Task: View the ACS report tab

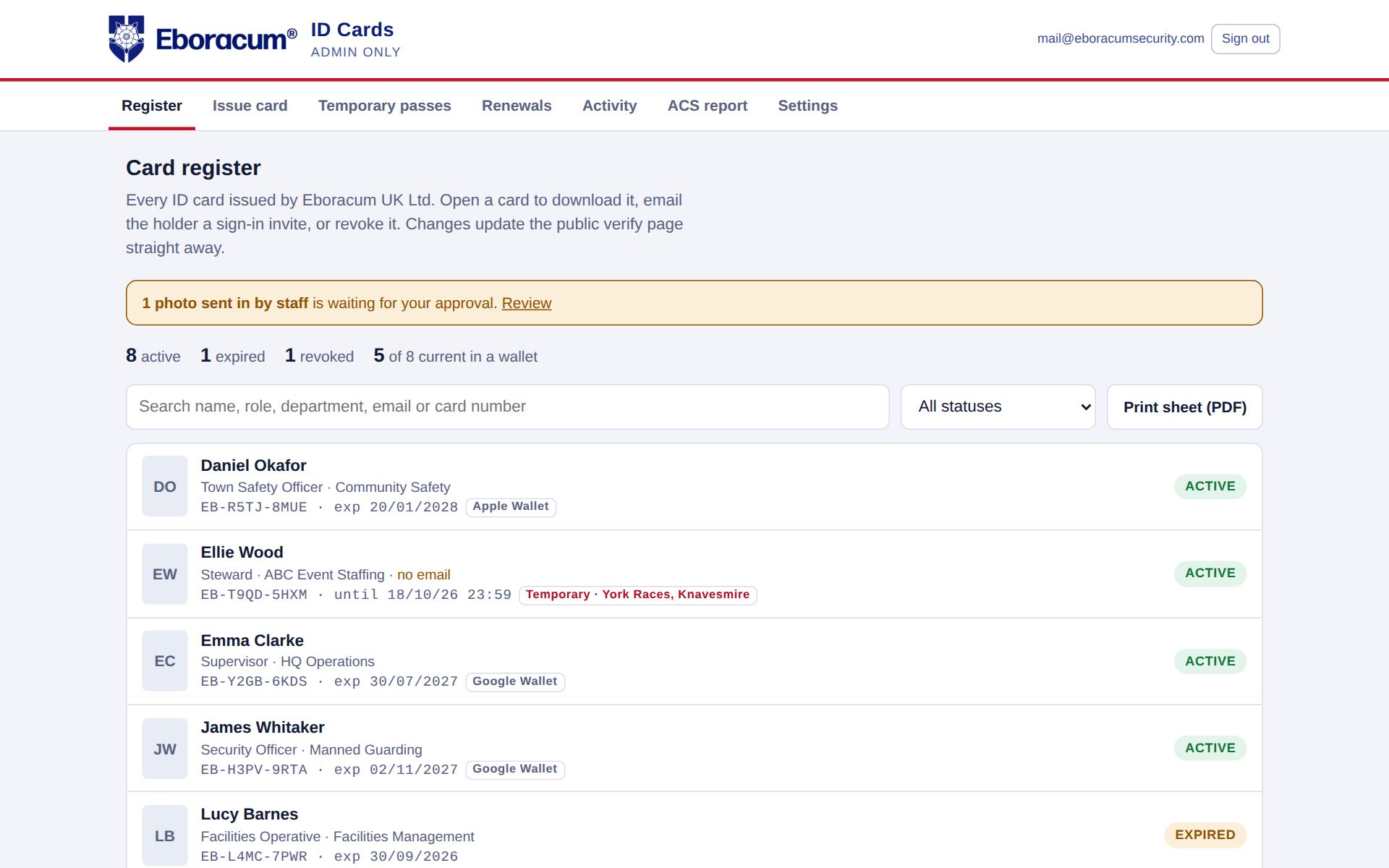Action: pyautogui.click(x=707, y=106)
